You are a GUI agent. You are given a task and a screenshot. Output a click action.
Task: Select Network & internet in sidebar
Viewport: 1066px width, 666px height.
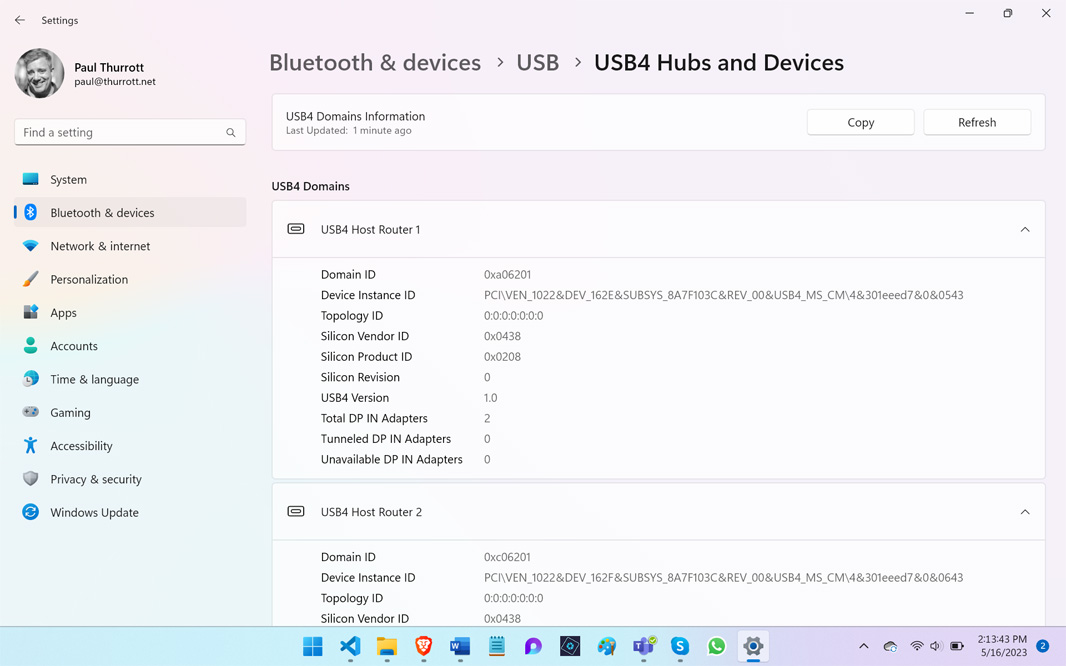99,246
